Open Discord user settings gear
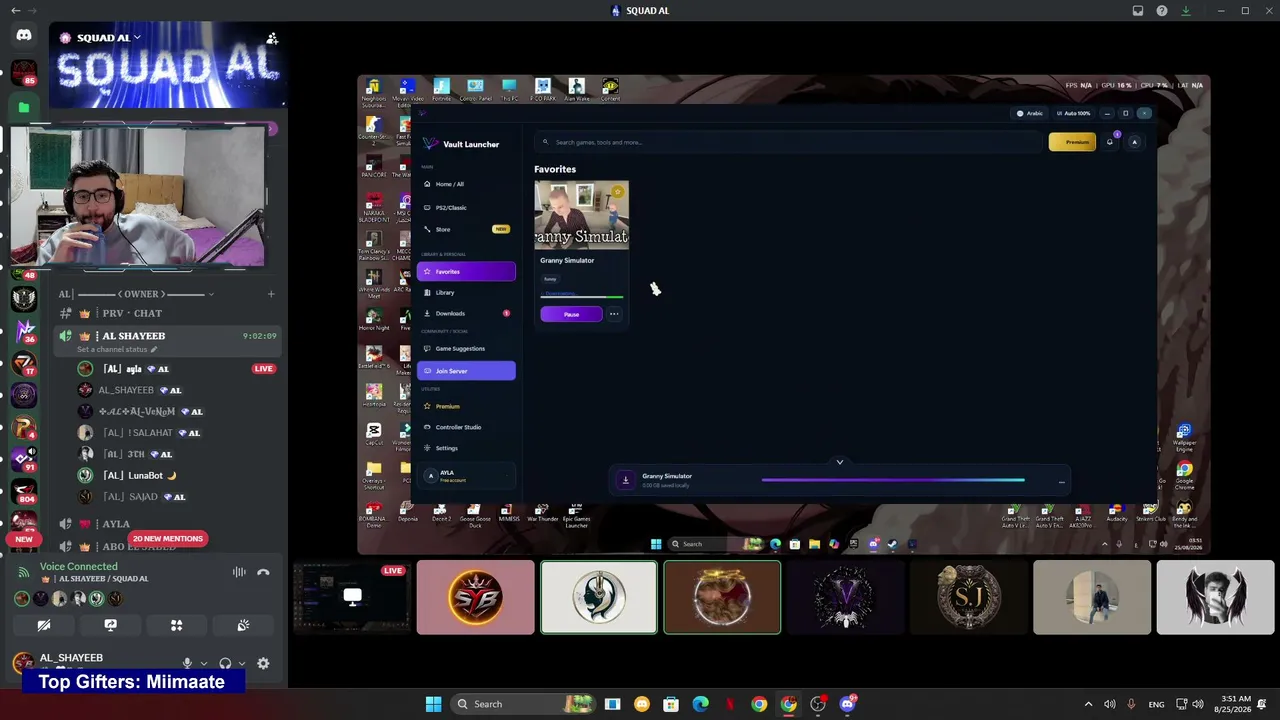This screenshot has width=1280, height=720. tap(263, 663)
